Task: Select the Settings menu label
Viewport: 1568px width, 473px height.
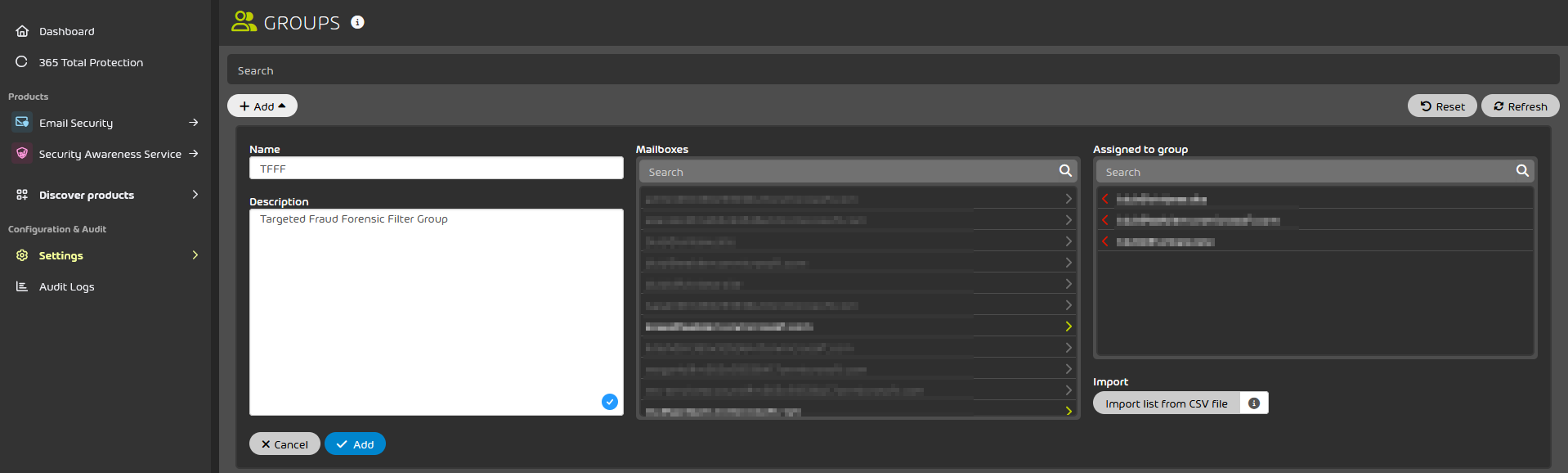Action: pyautogui.click(x=61, y=255)
